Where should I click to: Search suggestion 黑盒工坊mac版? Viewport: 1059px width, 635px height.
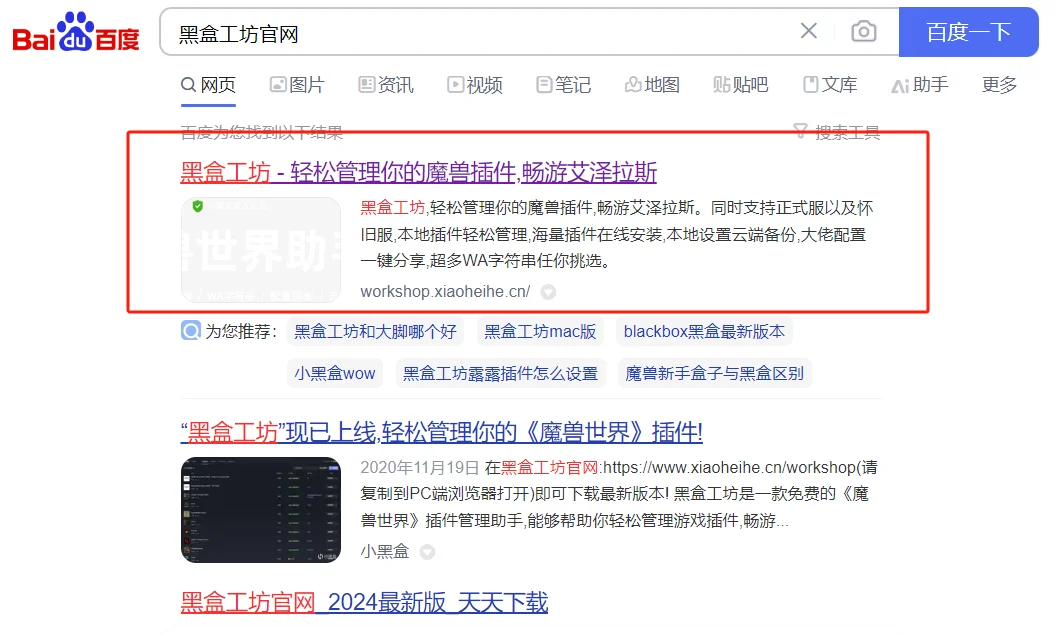point(540,332)
